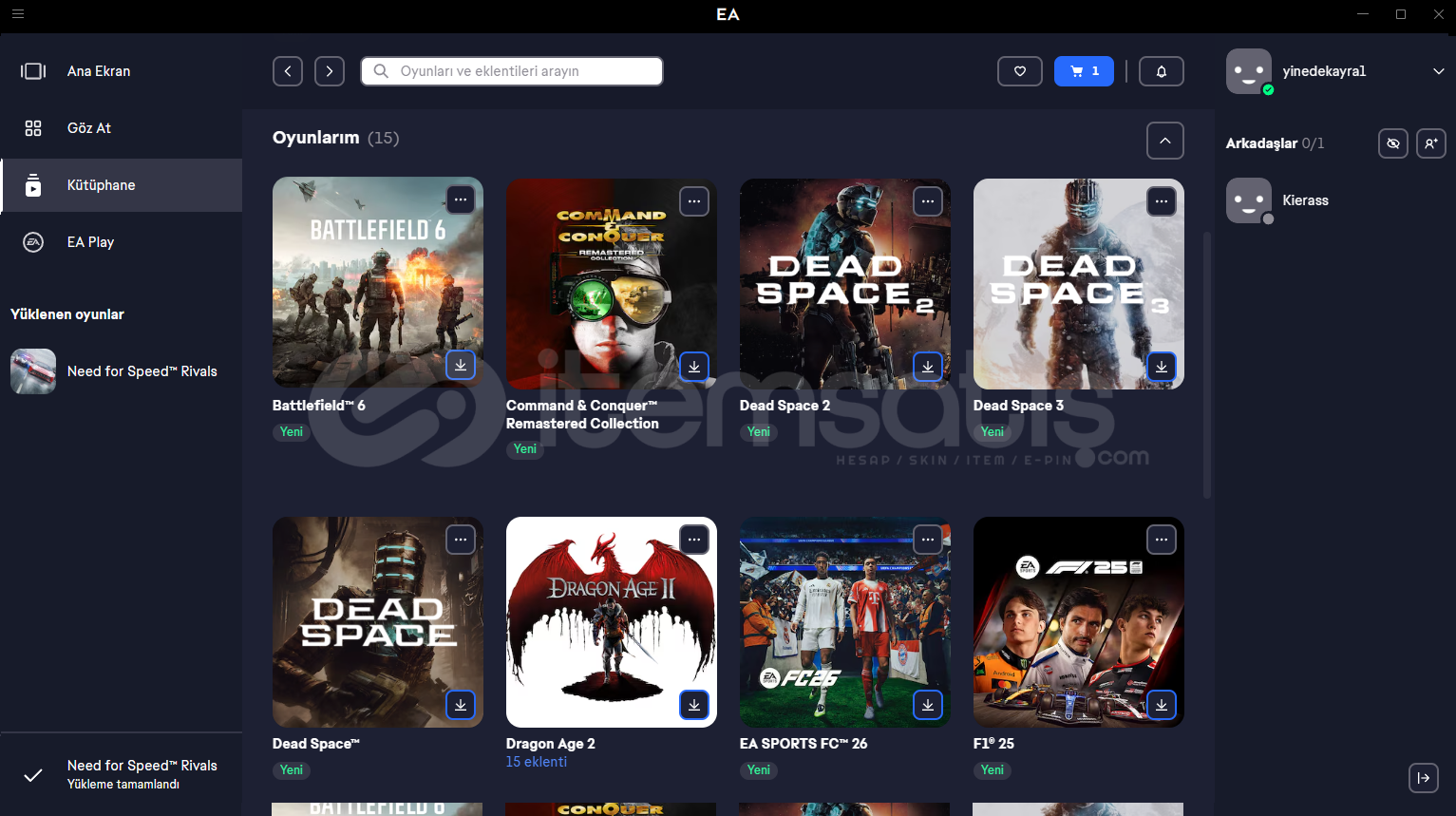This screenshot has width=1456, height=816.
Task: Click the Oyunlarım section heading
Action: click(x=315, y=138)
